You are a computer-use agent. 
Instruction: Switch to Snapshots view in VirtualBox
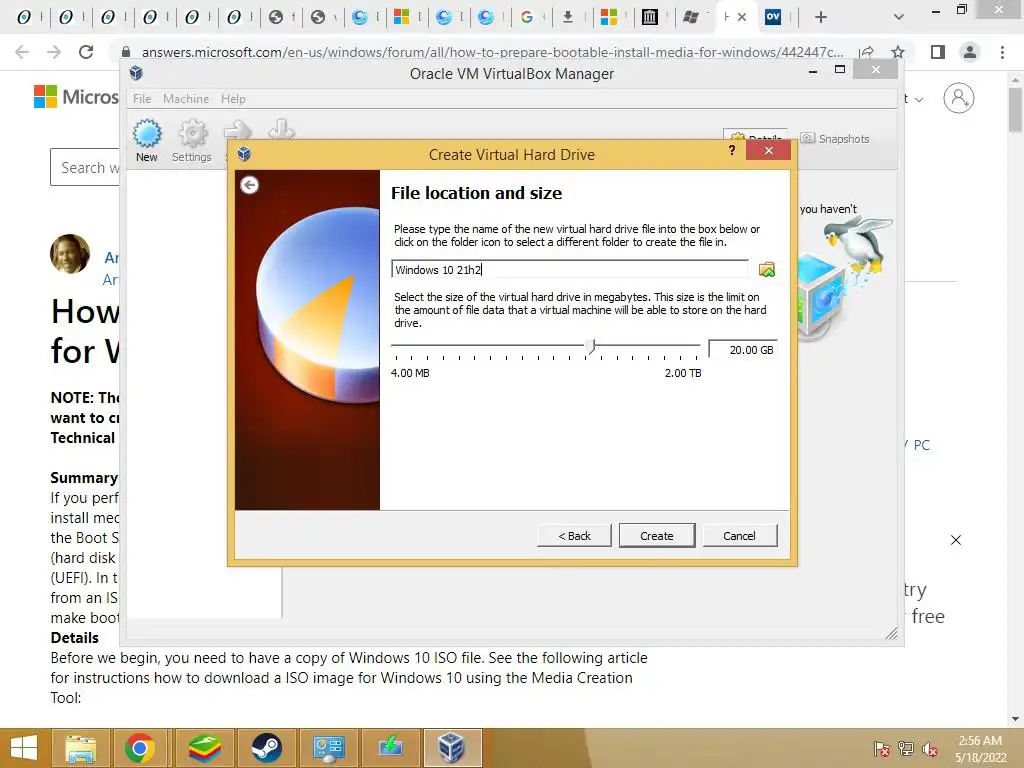coord(835,138)
